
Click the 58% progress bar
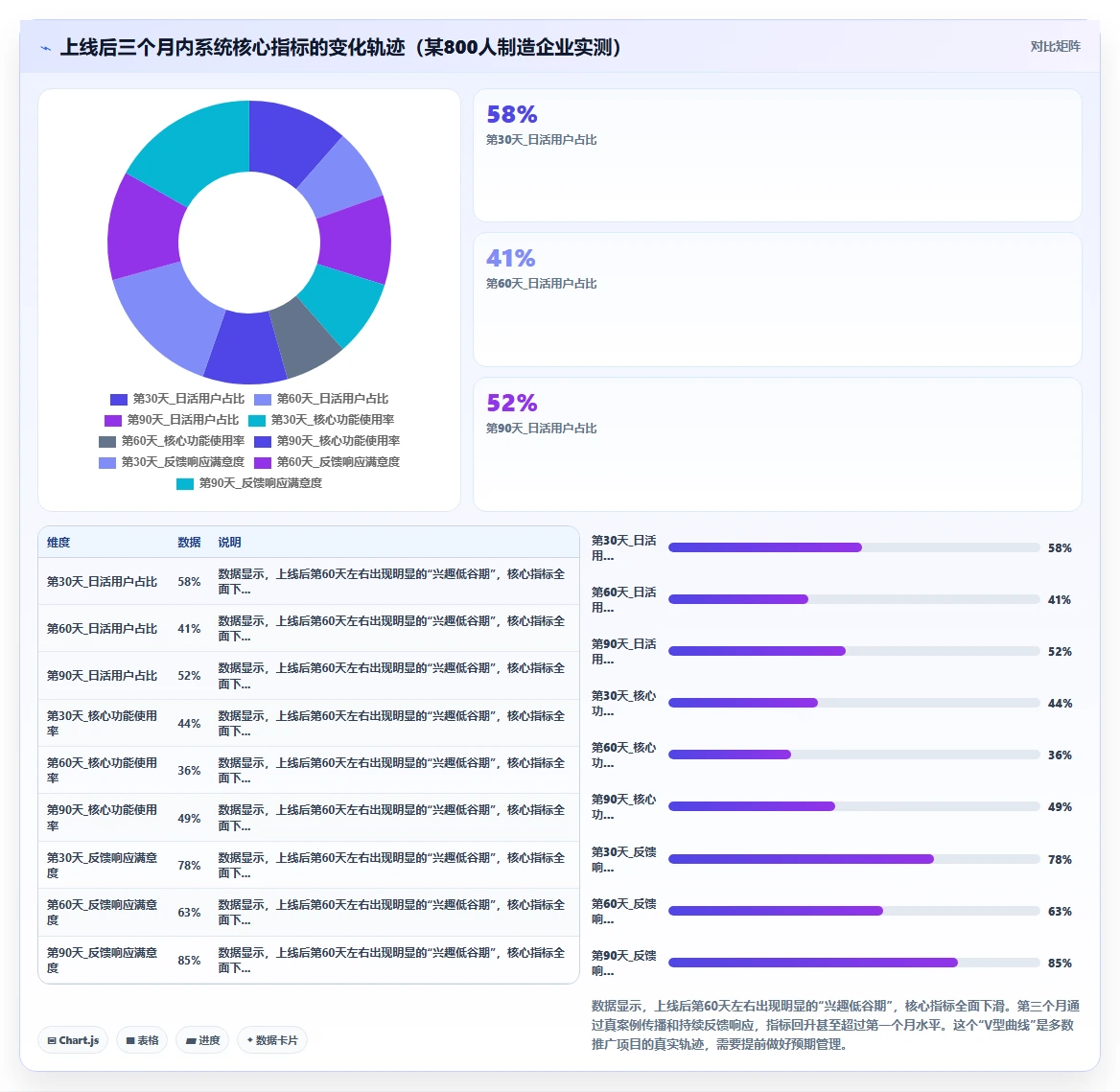pos(853,547)
